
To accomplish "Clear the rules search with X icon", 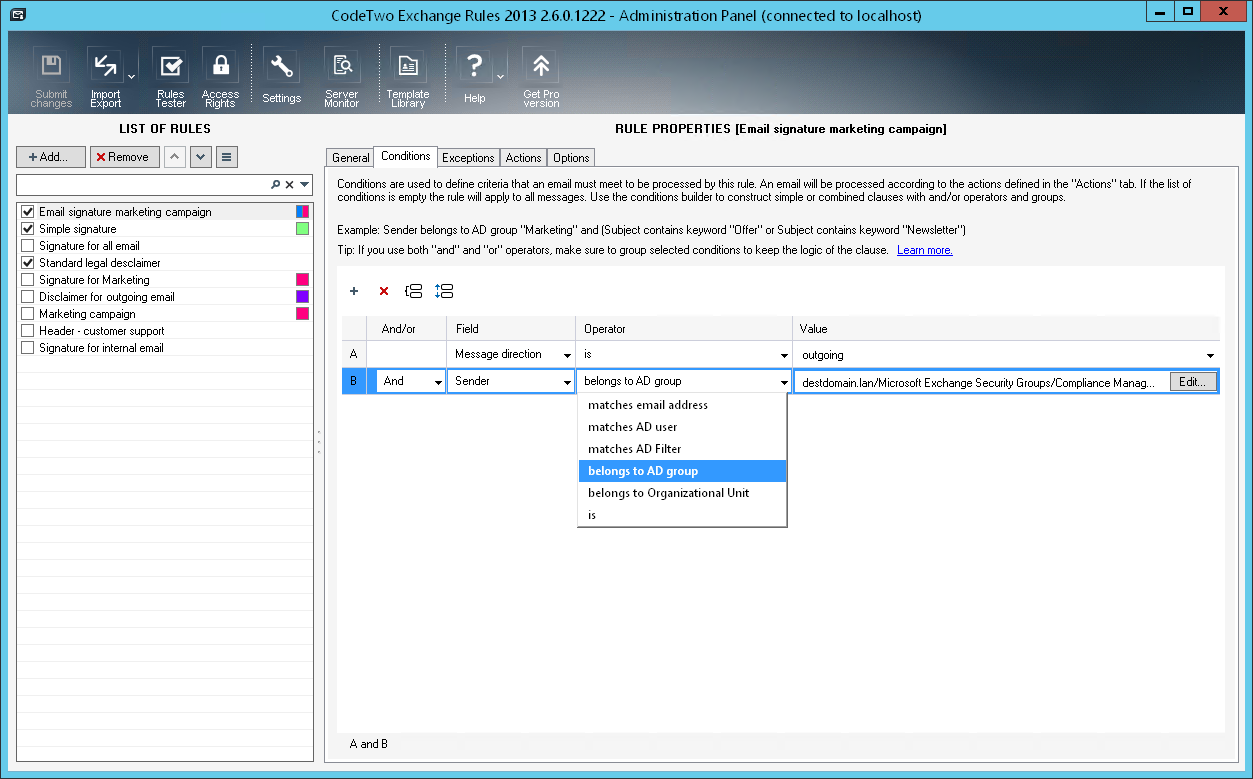I will tap(290, 185).
